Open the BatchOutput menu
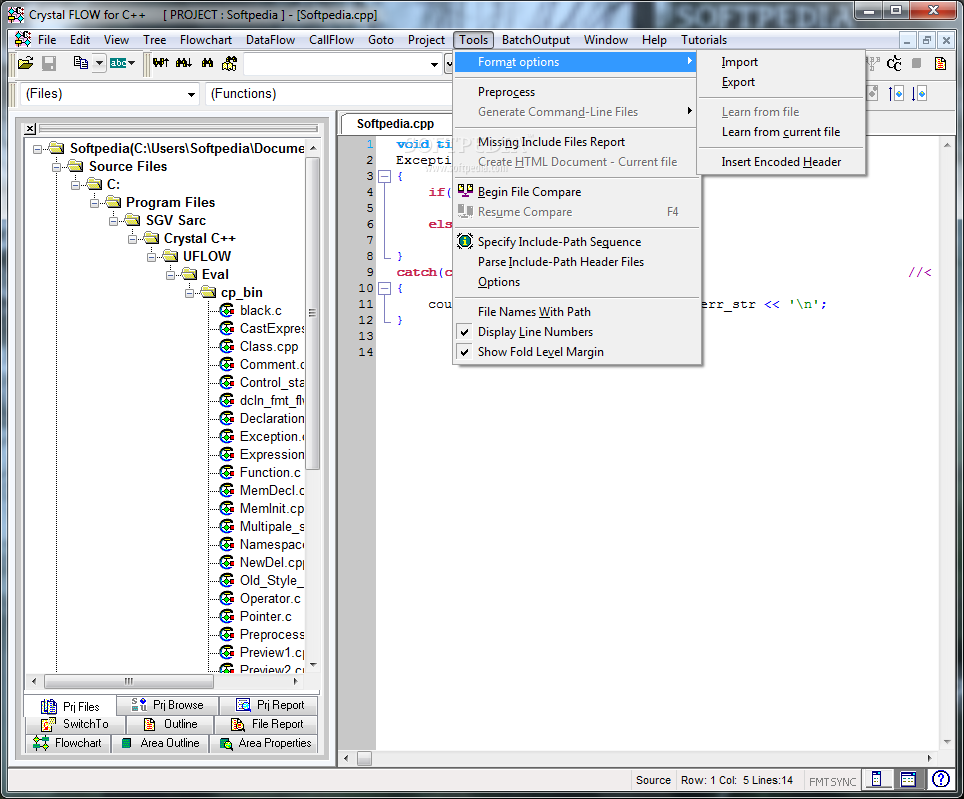The height and width of the screenshot is (799, 964). pyautogui.click(x=535, y=40)
